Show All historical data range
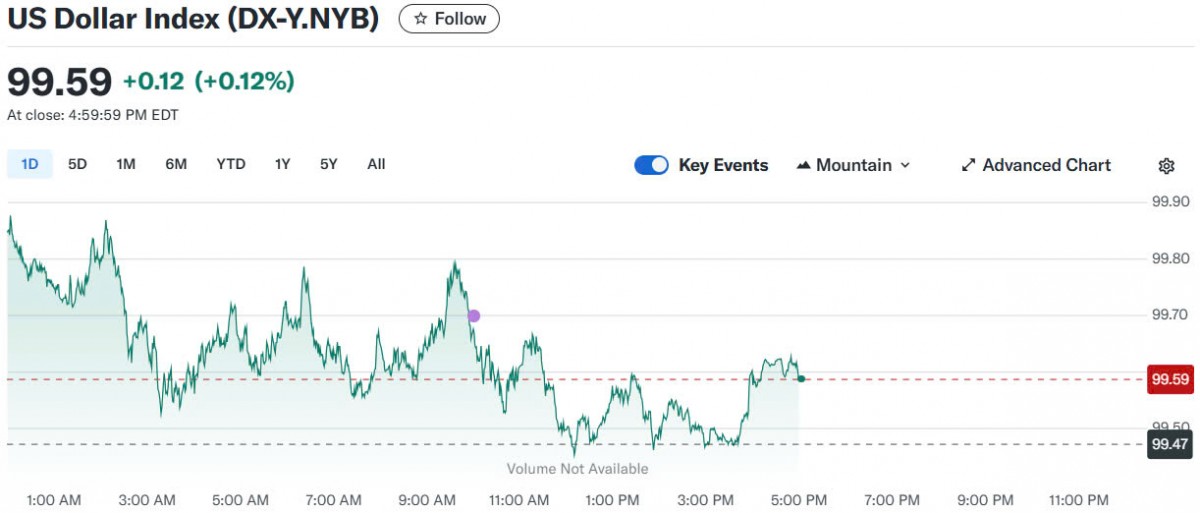The image size is (1200, 513). coord(376,164)
